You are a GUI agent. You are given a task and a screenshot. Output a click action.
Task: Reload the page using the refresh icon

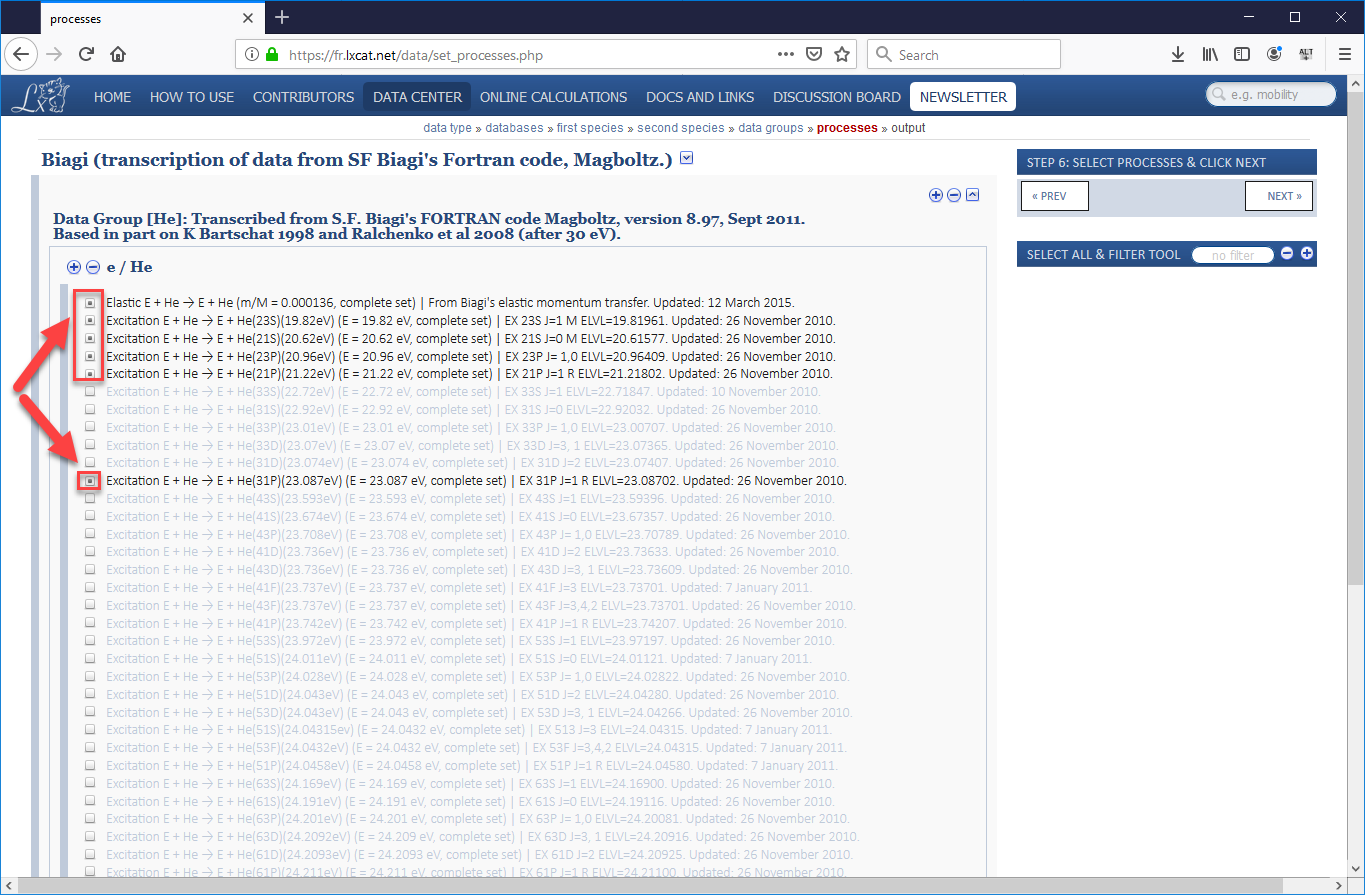[x=87, y=55]
